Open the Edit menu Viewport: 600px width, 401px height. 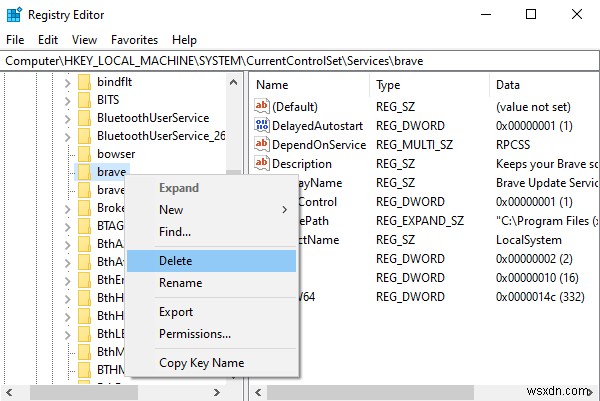[48, 40]
